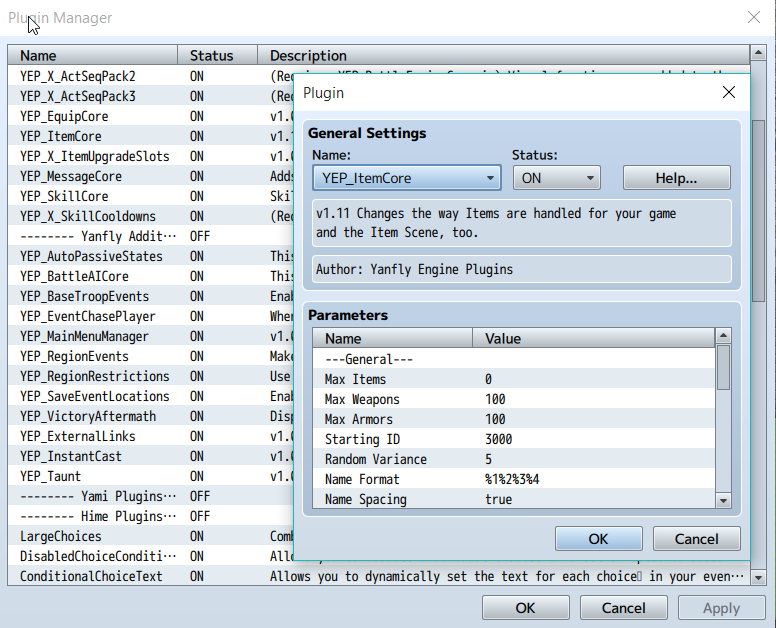Select the YEP_Taunt plugin row
This screenshot has width=776, height=628.
click(x=150, y=476)
